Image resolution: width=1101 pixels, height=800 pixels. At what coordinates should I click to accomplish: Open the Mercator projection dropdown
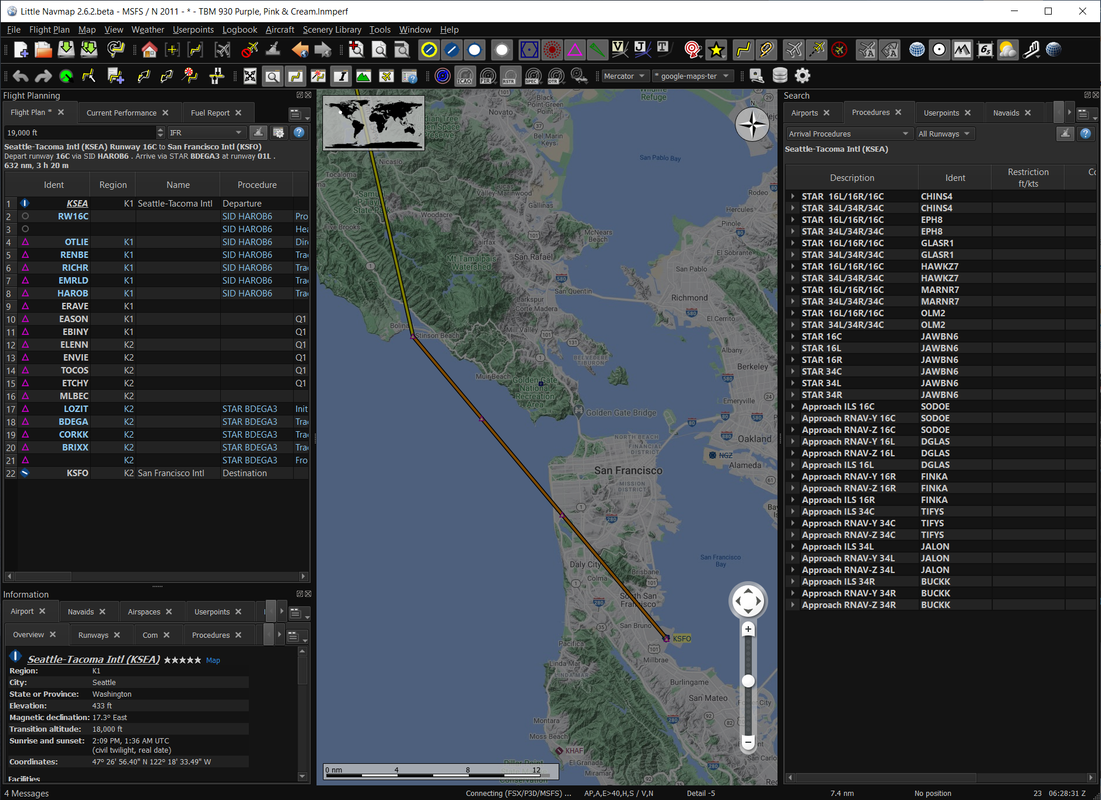click(x=624, y=76)
